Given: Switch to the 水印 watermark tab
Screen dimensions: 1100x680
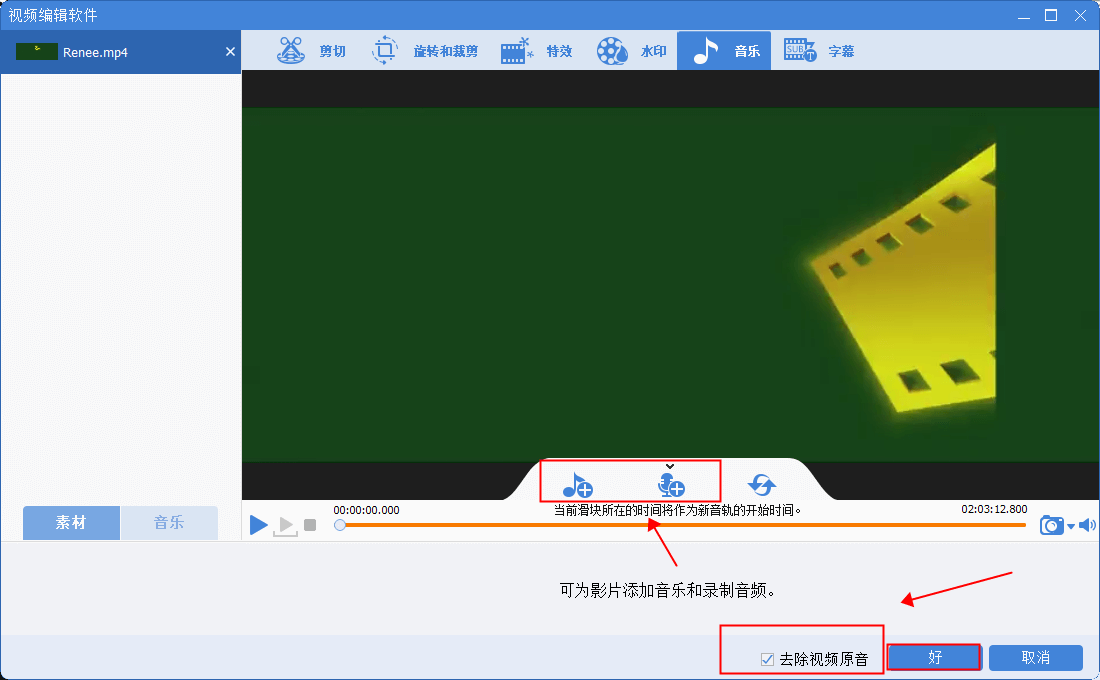Looking at the screenshot, I should click(631, 51).
